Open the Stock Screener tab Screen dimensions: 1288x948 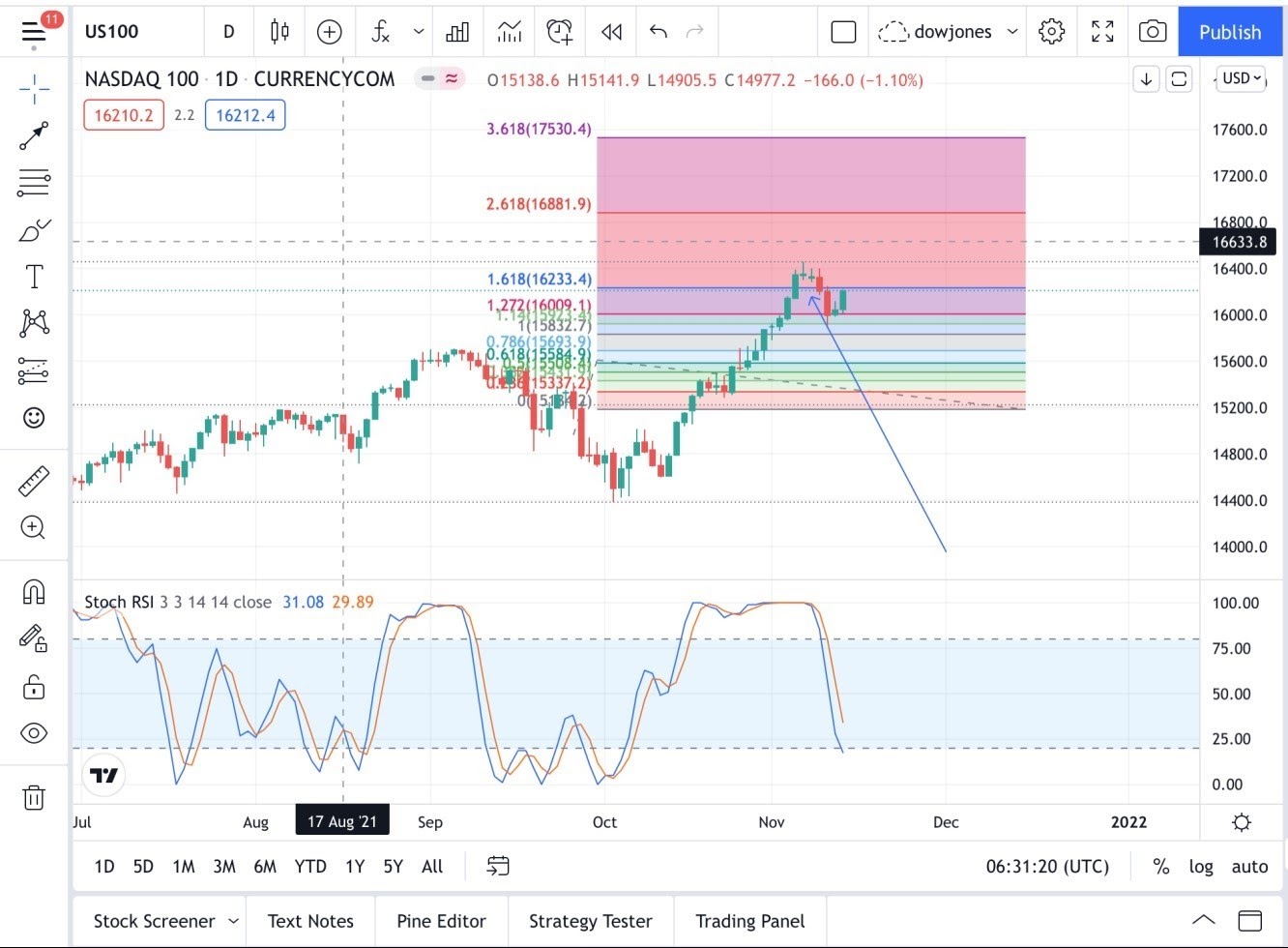[154, 921]
